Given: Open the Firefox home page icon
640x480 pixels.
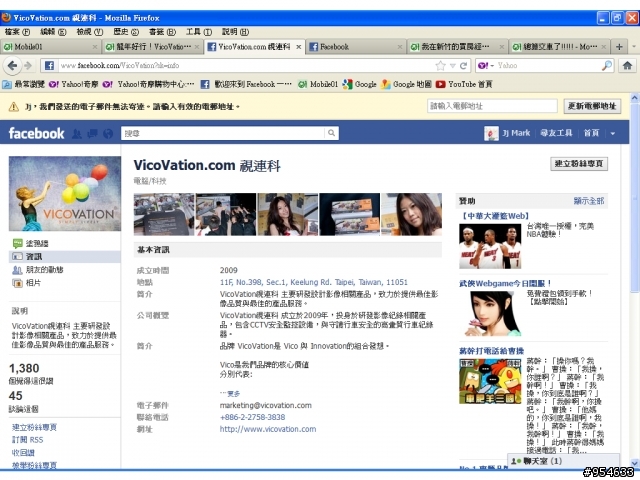Looking at the screenshot, I should [627, 65].
